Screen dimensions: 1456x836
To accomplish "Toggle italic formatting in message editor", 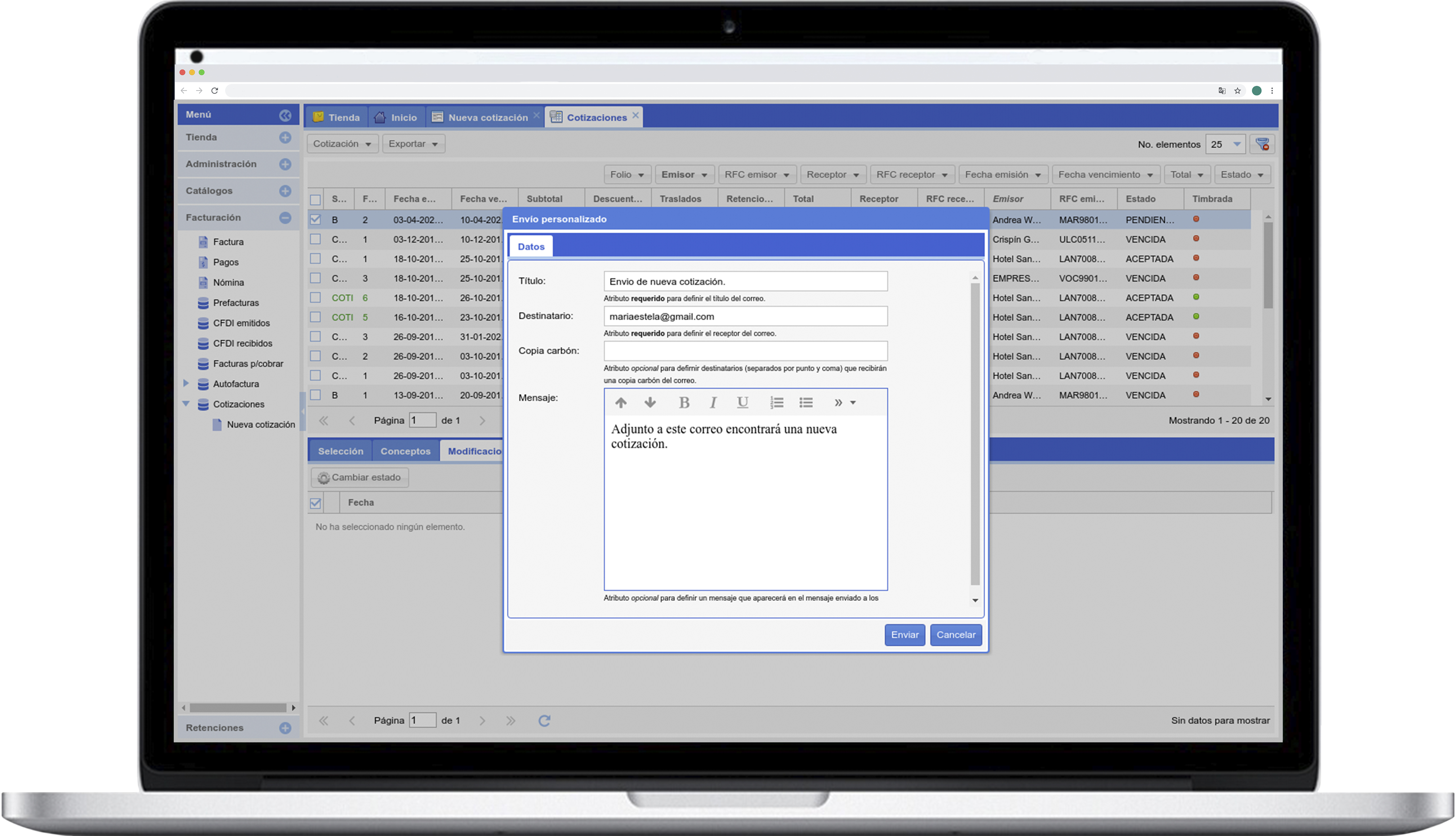I will click(x=713, y=403).
